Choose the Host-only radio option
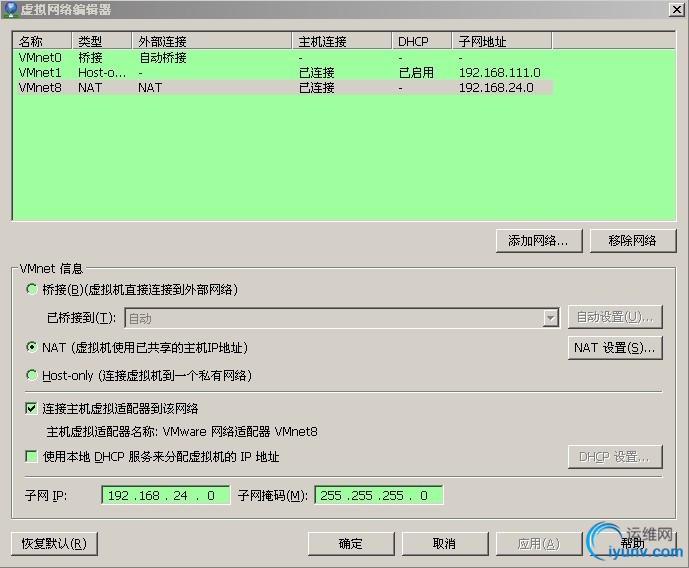This screenshot has height=568, width=689. point(31,375)
